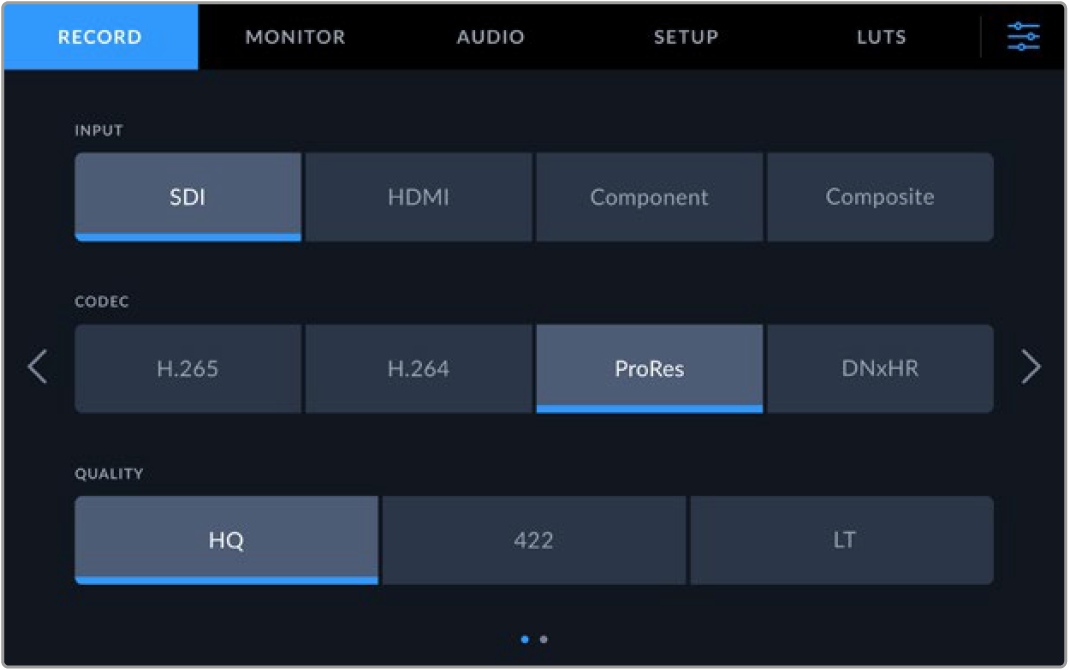
Task: Choose Component input
Action: point(649,197)
